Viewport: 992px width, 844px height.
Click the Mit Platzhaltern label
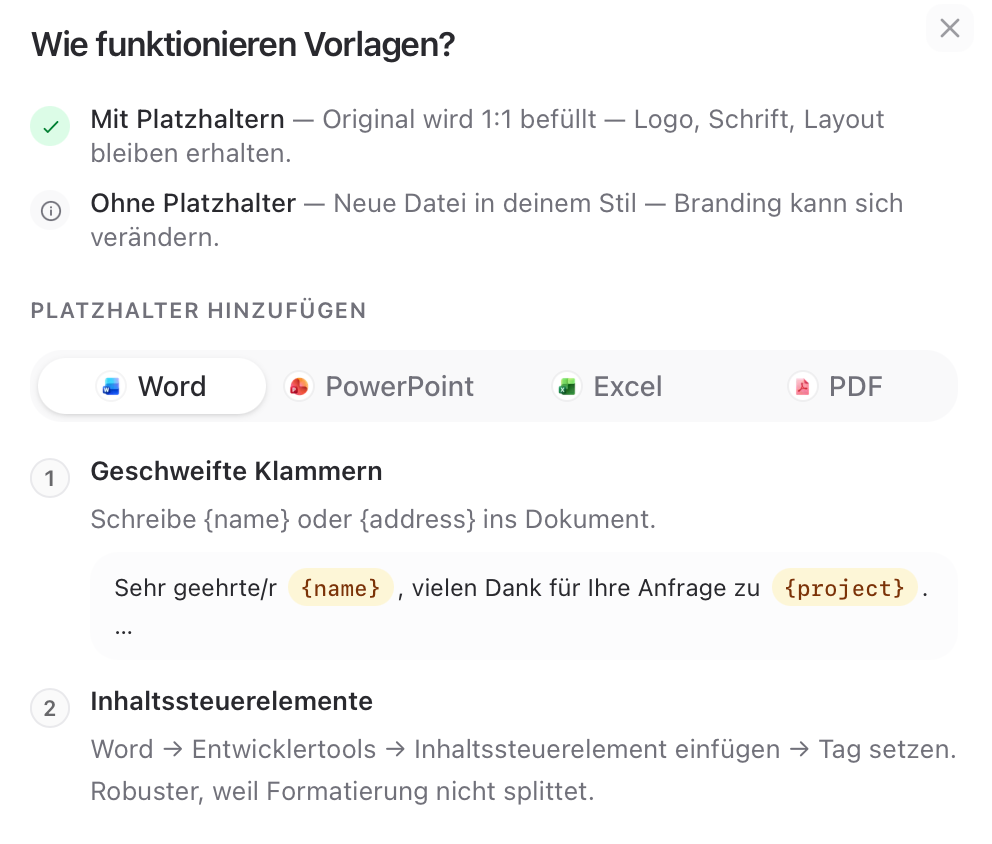(x=188, y=119)
